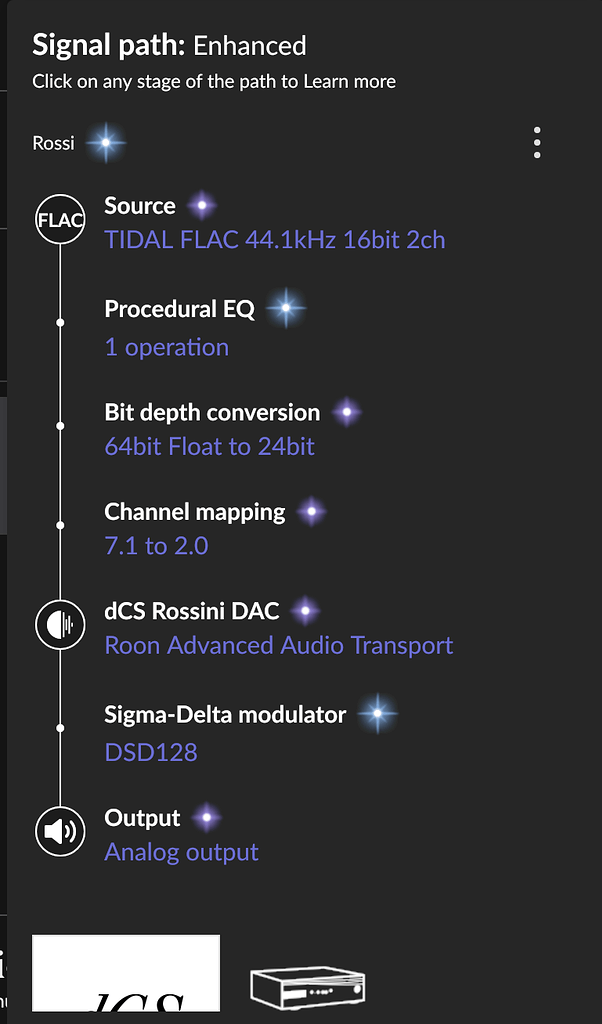Click the star next to Bit depth conversion
The height and width of the screenshot is (1024, 602).
346,411
